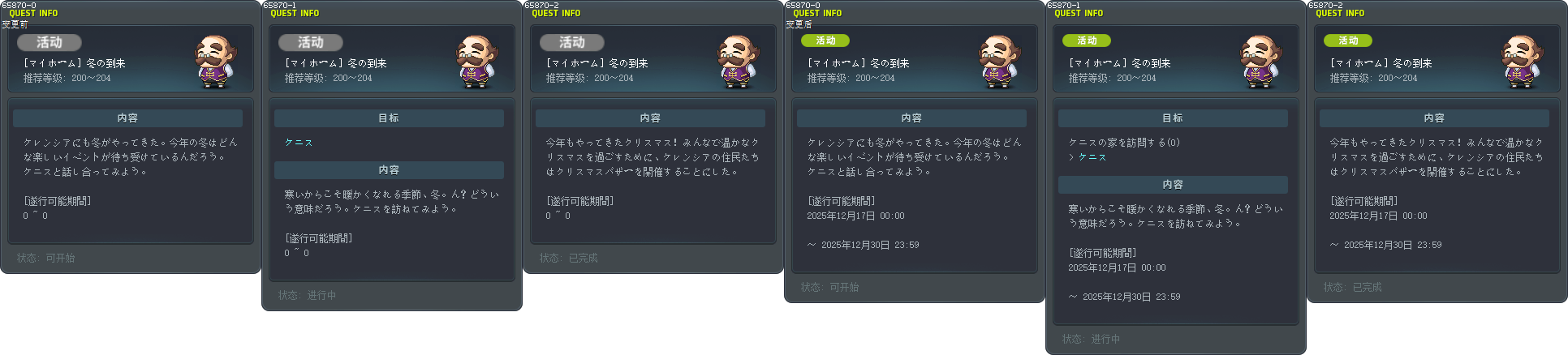The height and width of the screenshot is (355, 1568).
Task: Expand the arrow beside ケニス in objectives list
Action: click(x=1071, y=157)
